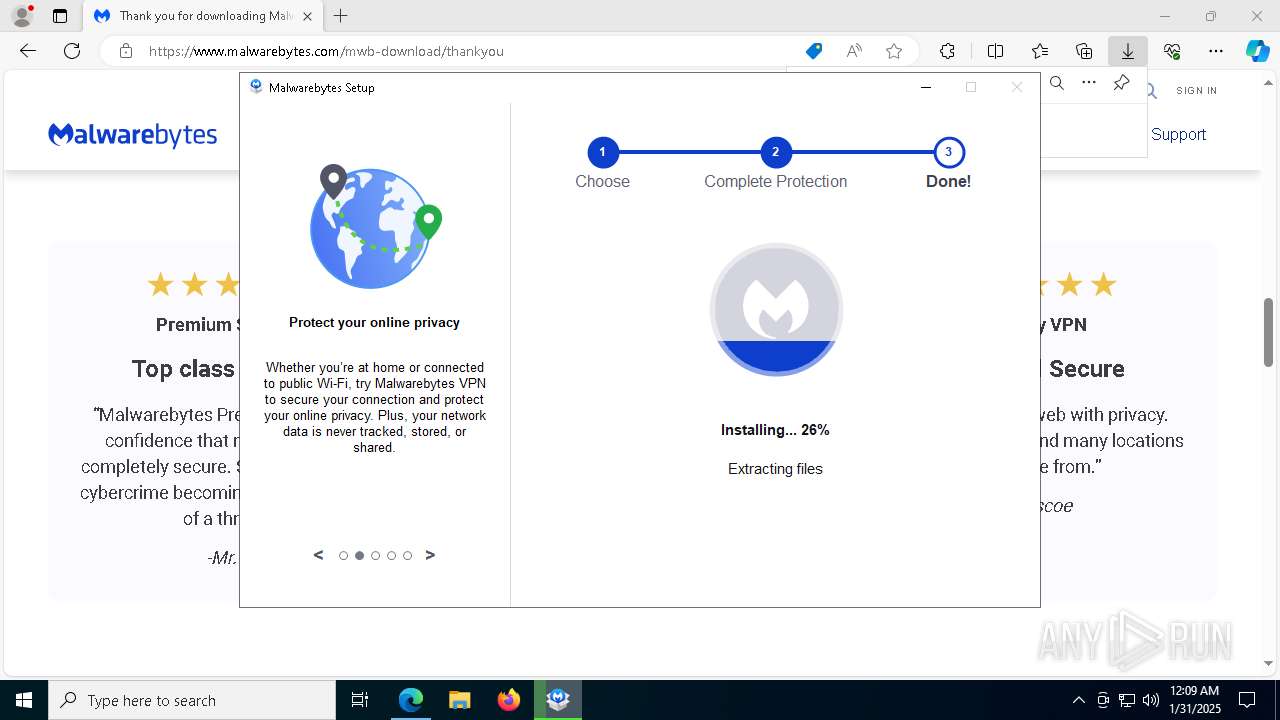
Task: Open the notification center icon
Action: click(x=1247, y=700)
